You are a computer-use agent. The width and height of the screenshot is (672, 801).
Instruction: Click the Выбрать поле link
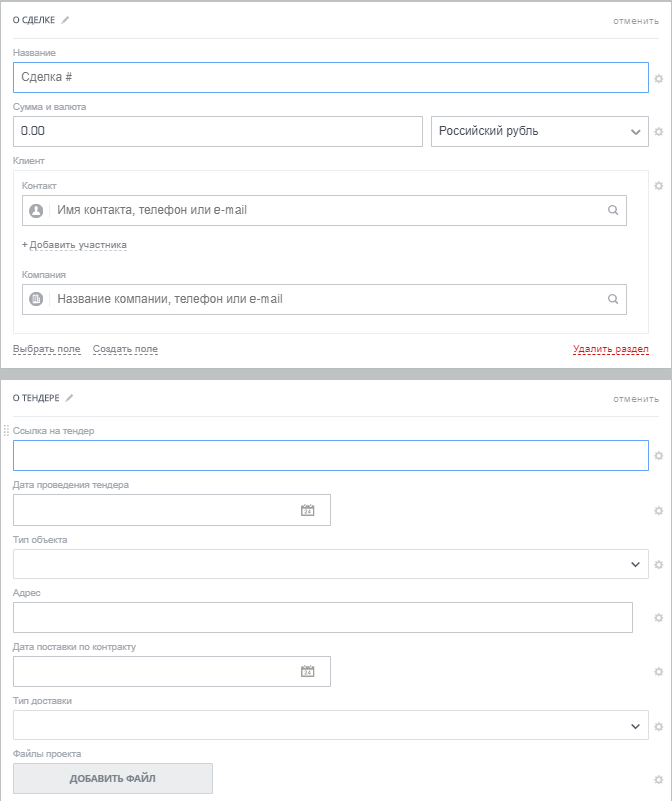(46, 349)
